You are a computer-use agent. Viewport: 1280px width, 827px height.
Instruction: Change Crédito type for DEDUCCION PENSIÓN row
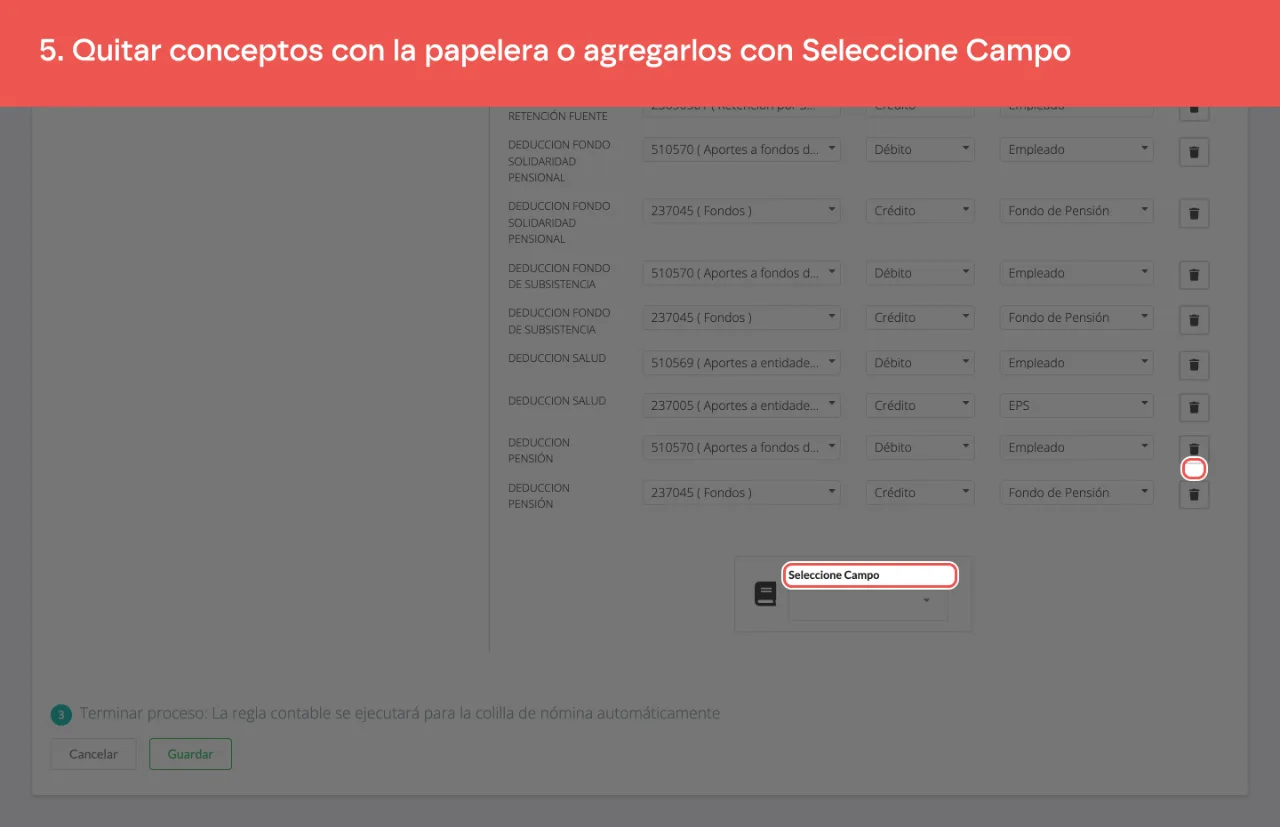pyautogui.click(x=920, y=493)
